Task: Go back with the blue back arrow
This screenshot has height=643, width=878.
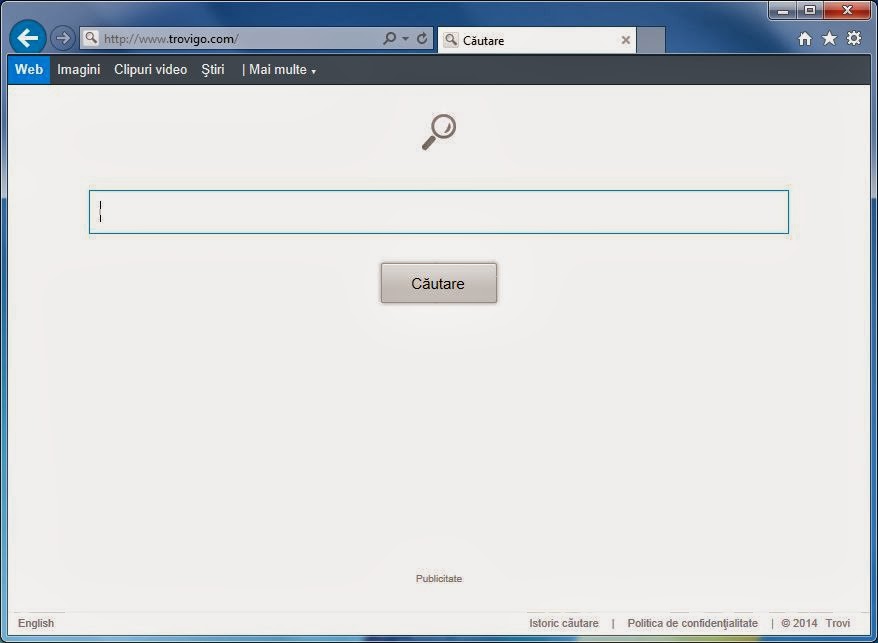Action: (27, 38)
